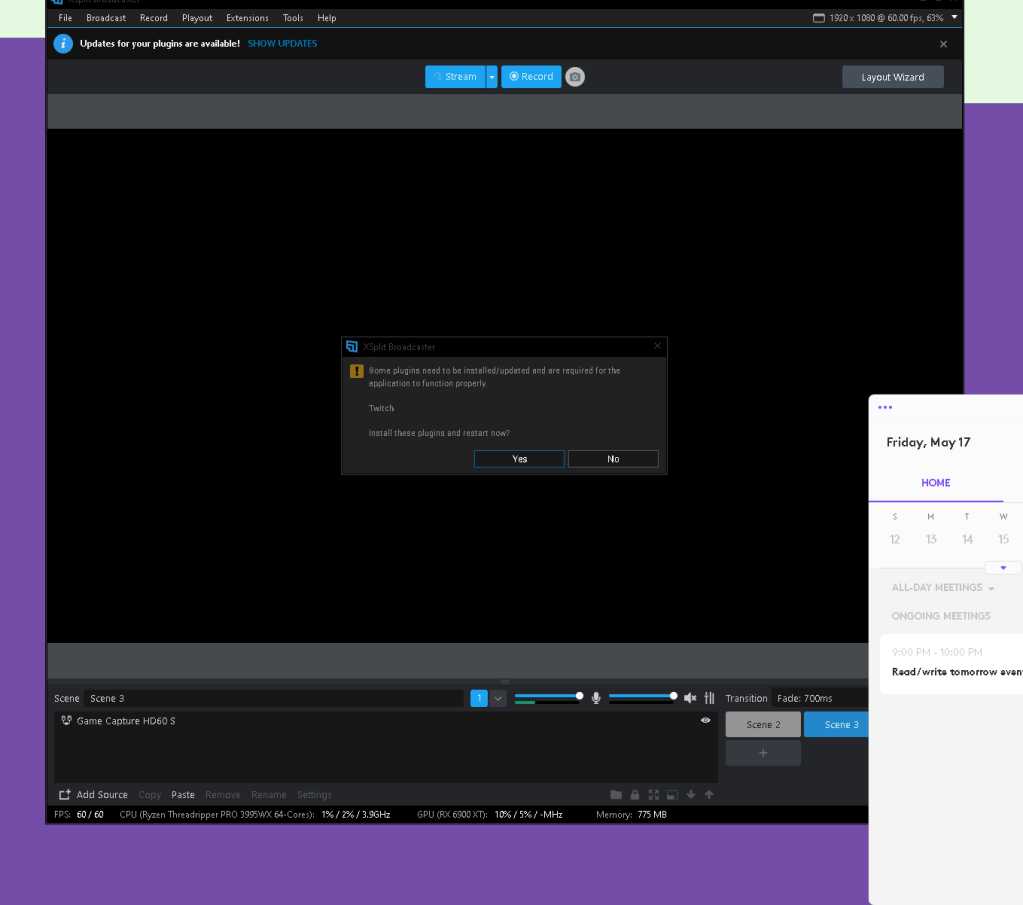Select the Game Capture HD60 S source row

(x=386, y=720)
